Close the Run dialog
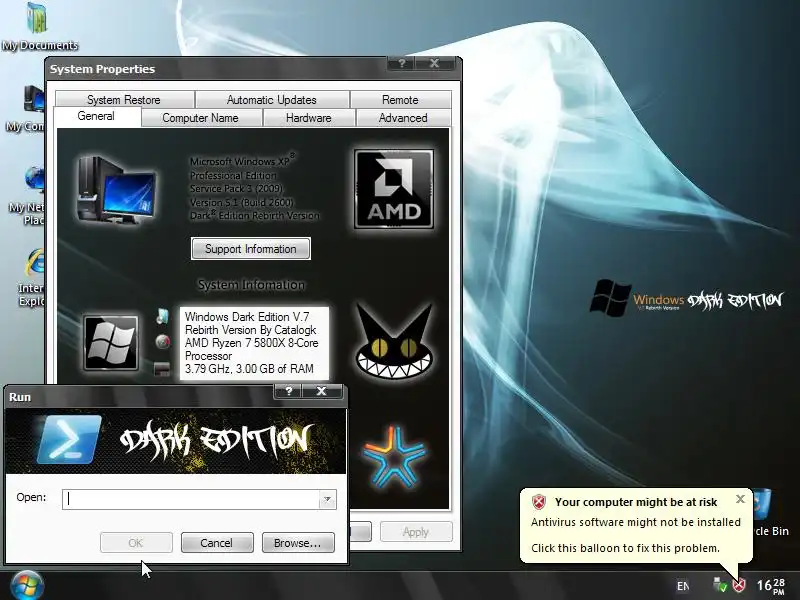Viewport: 800px width, 600px height. tap(321, 391)
